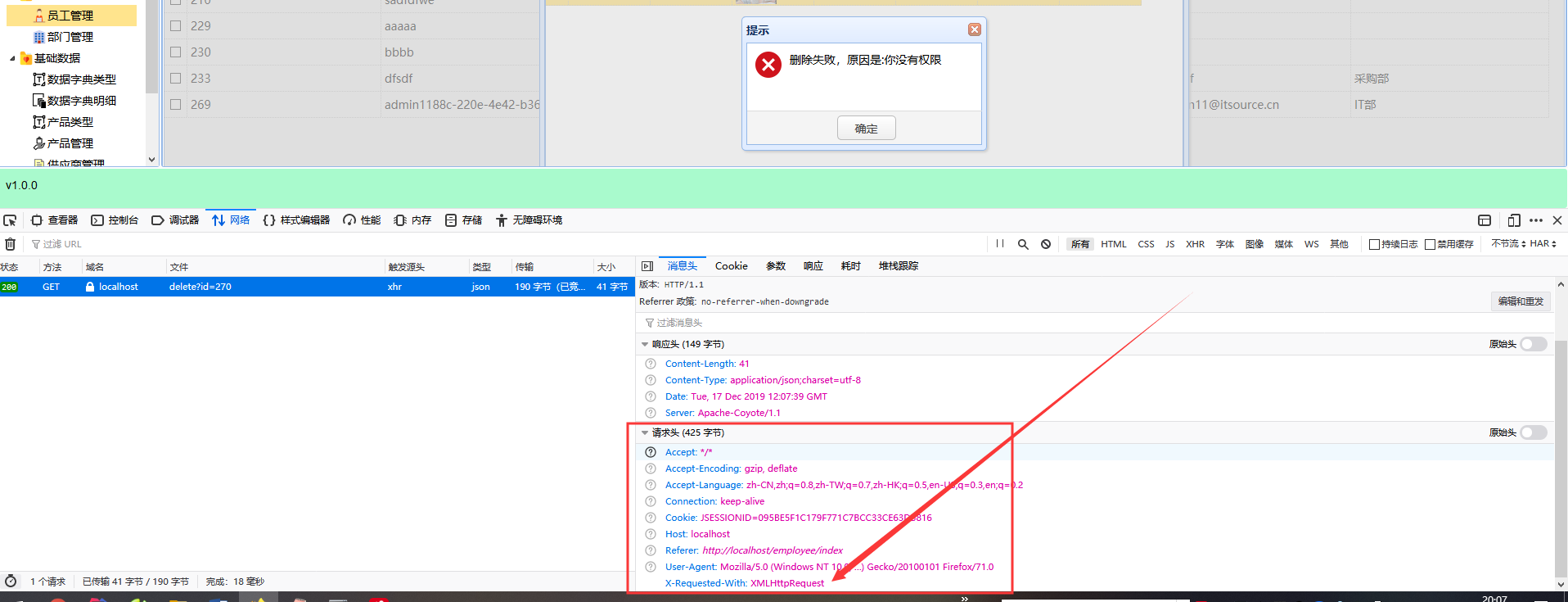Collapse the 请求头 section
Viewport: 1568px width, 602px height.
[x=645, y=432]
